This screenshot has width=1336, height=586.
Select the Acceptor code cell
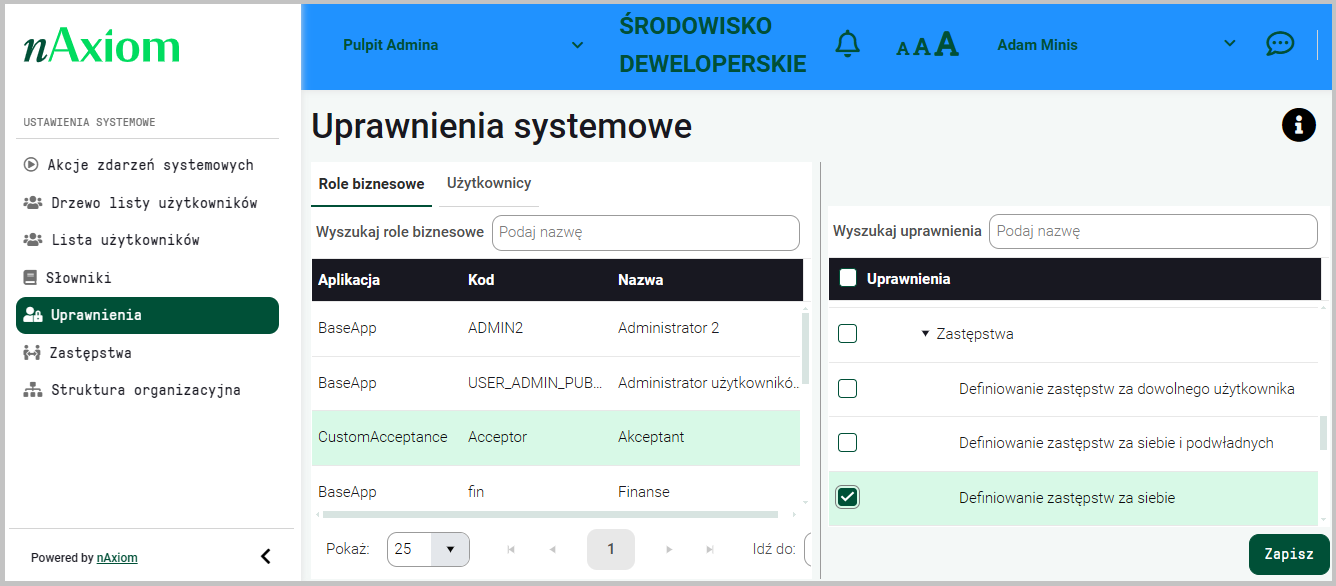point(497,437)
